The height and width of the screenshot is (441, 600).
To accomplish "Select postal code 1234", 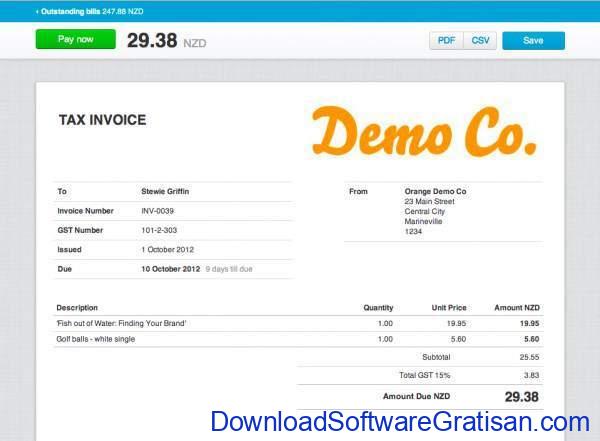I will (x=413, y=231).
